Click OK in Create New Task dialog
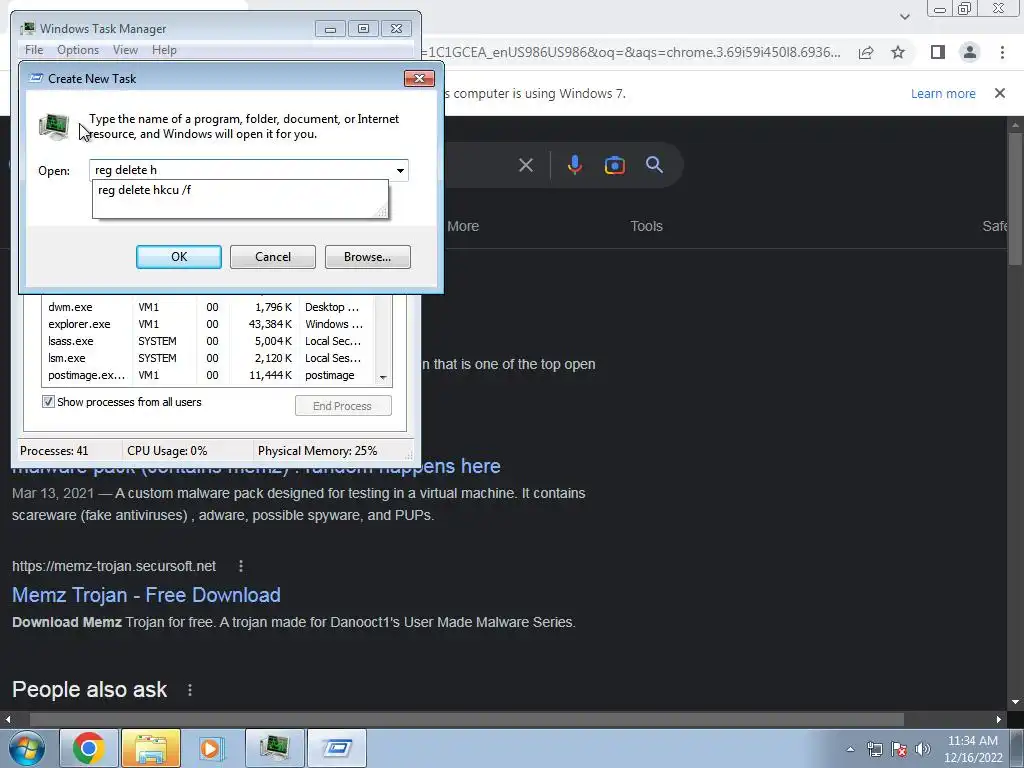The height and width of the screenshot is (768, 1024). pyautogui.click(x=178, y=257)
